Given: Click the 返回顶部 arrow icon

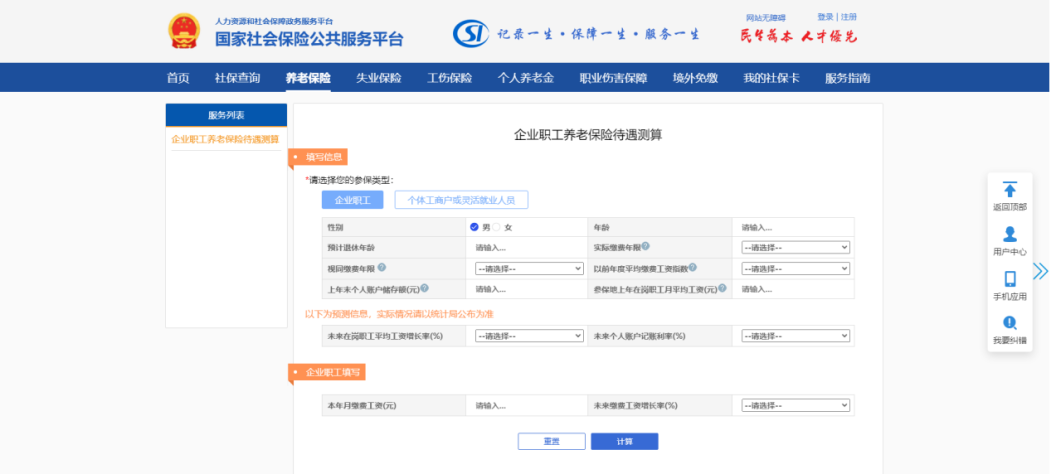Looking at the screenshot, I should [1009, 190].
